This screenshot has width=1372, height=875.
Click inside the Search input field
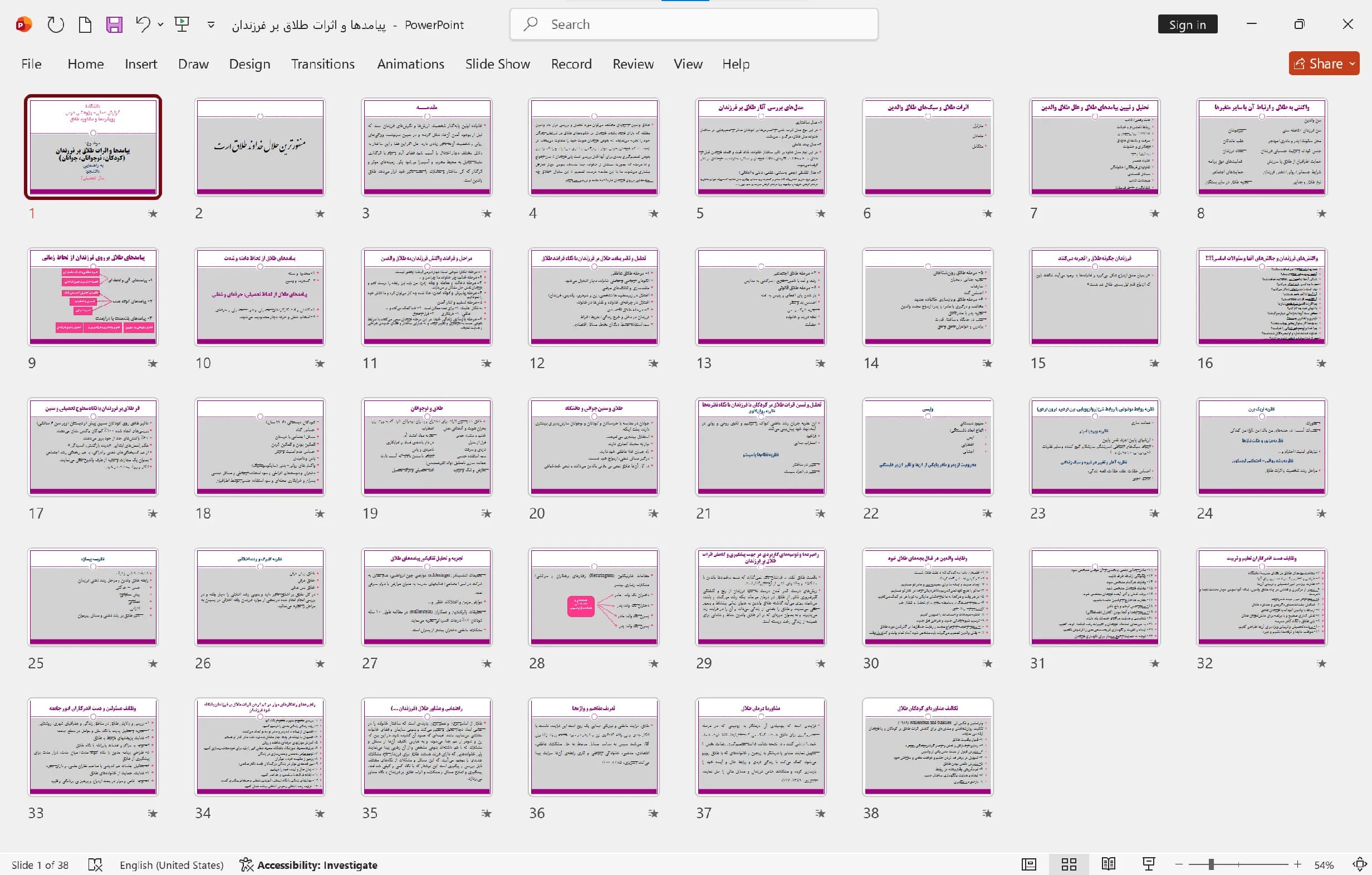coord(693,24)
